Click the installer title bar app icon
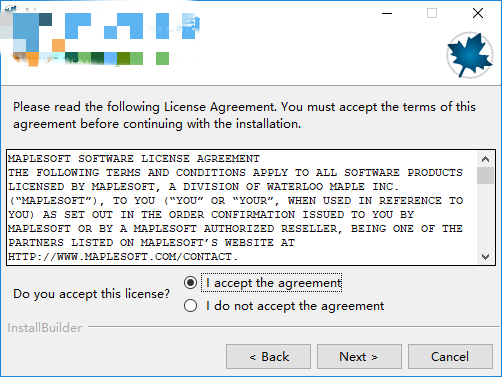The image size is (502, 377). click(x=11, y=10)
